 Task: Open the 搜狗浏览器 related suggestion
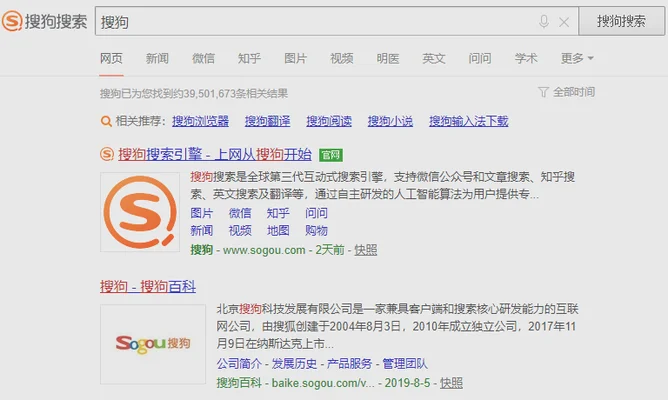pyautogui.click(x=200, y=121)
